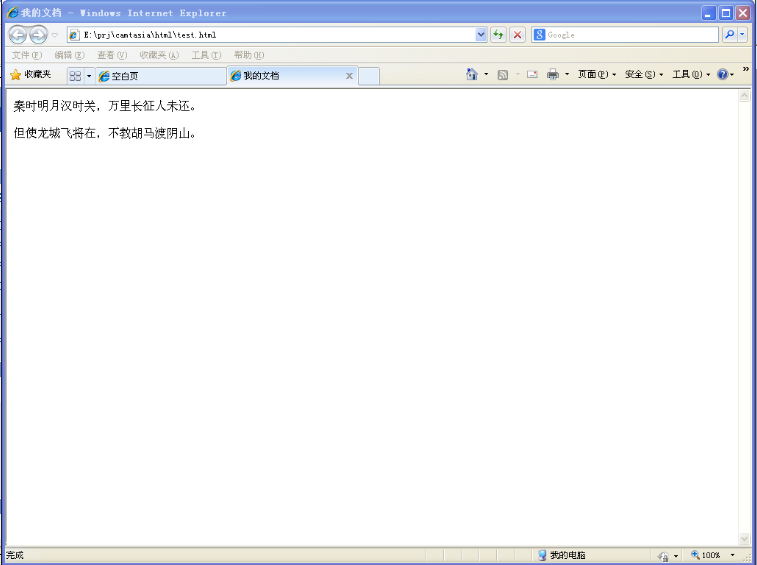Open the 查看(V) menu

tap(111, 55)
